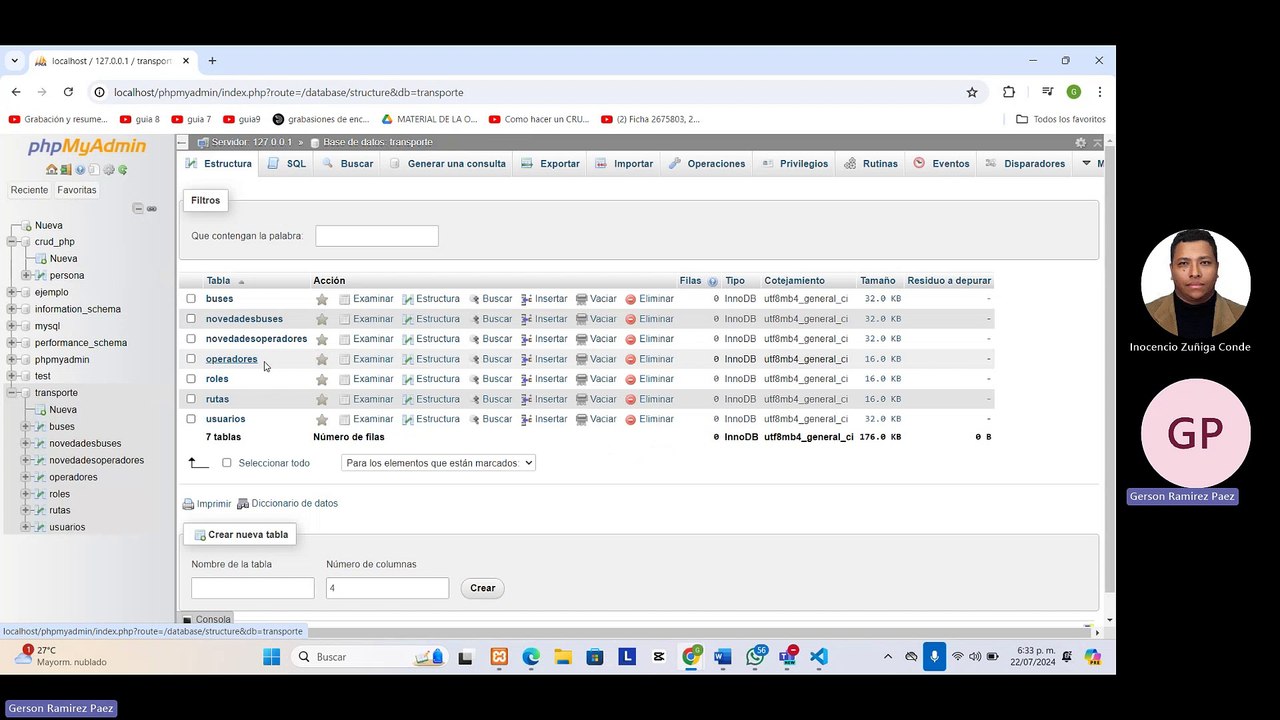Check the operadores table checkbox
Viewport: 1280px width, 720px height.
coord(191,359)
